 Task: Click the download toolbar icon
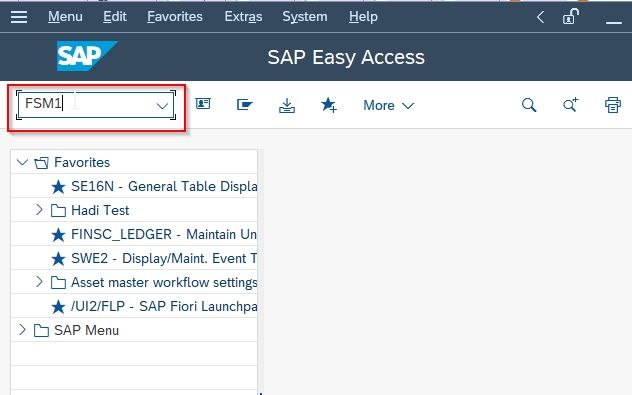pyautogui.click(x=287, y=106)
